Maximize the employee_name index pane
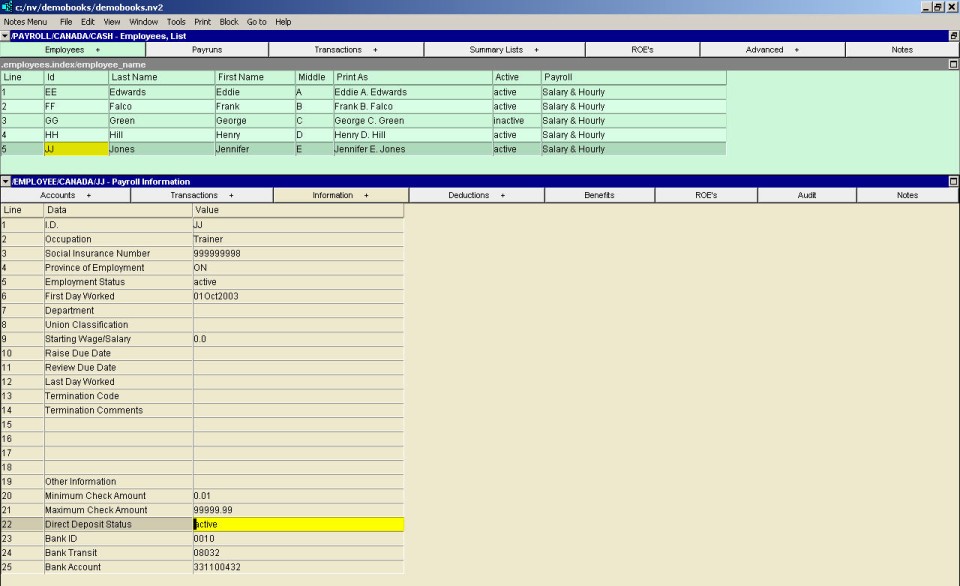 953,64
